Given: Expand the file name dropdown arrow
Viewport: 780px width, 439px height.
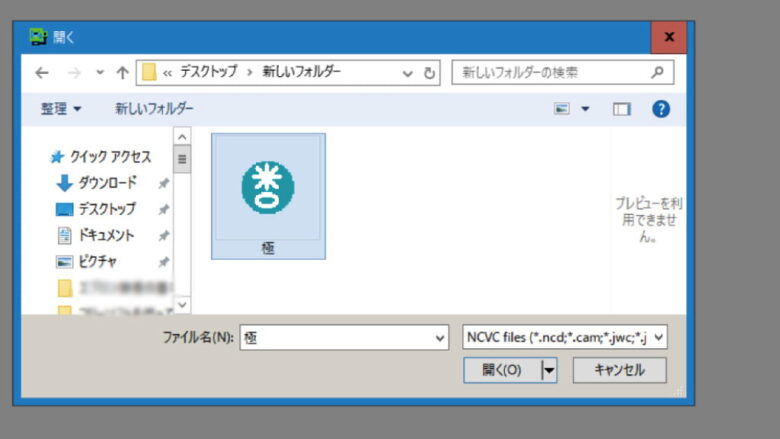Looking at the screenshot, I should (x=439, y=338).
